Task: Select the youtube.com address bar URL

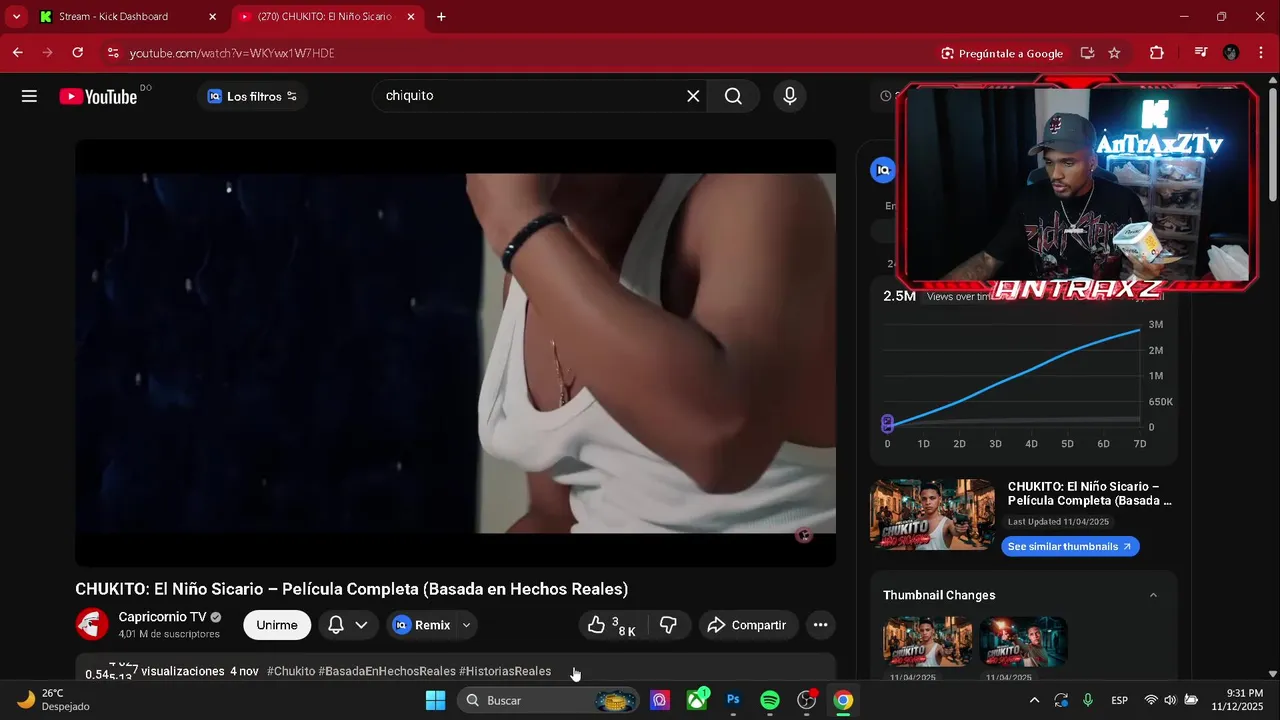Action: pos(232,53)
